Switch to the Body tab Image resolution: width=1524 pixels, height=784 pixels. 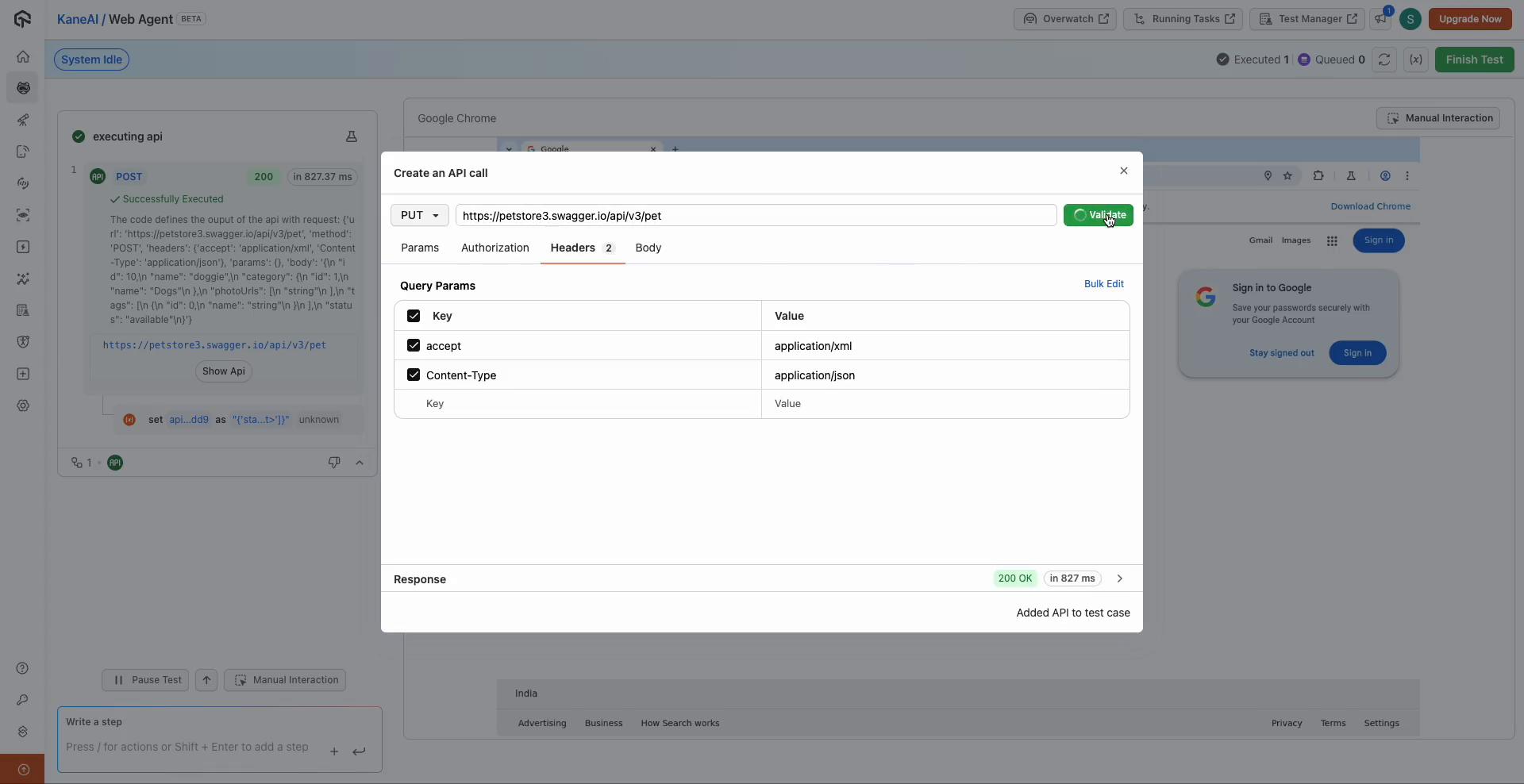(648, 248)
